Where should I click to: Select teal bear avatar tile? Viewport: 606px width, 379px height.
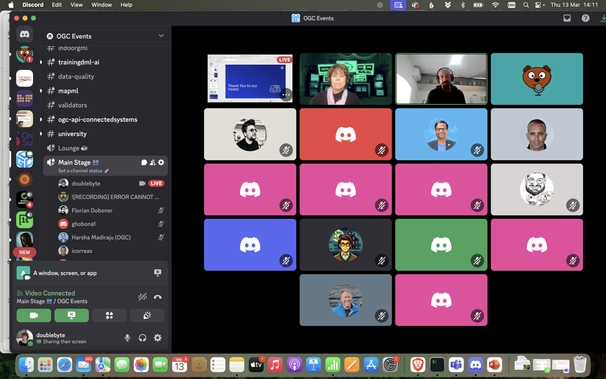coord(537,79)
